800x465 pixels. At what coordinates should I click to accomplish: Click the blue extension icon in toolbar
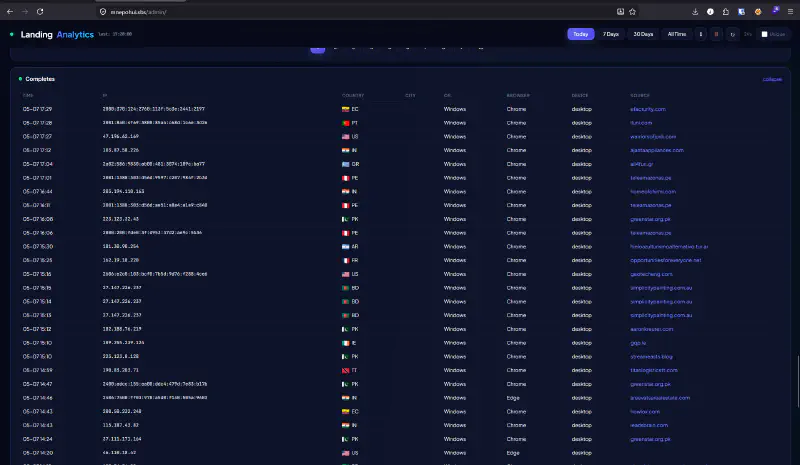[x=741, y=12]
